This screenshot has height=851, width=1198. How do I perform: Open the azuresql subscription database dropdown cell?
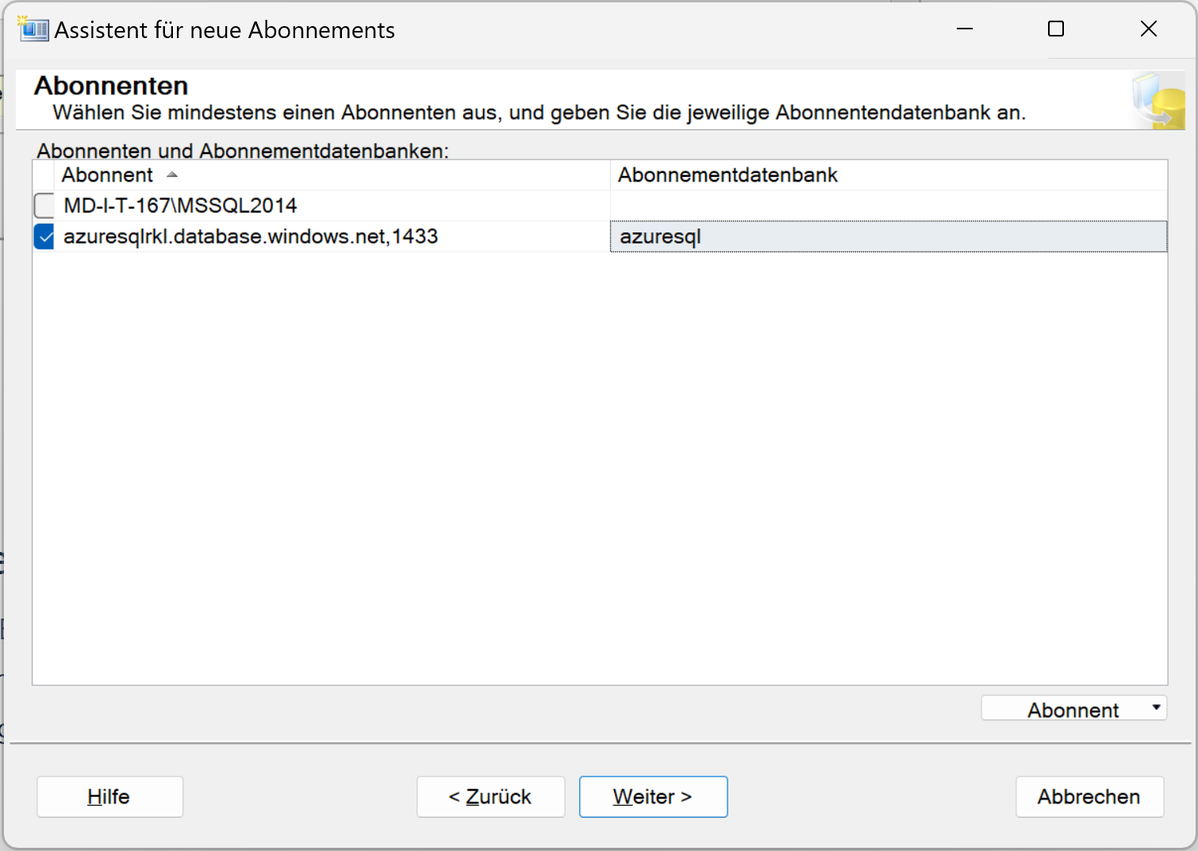coord(889,237)
